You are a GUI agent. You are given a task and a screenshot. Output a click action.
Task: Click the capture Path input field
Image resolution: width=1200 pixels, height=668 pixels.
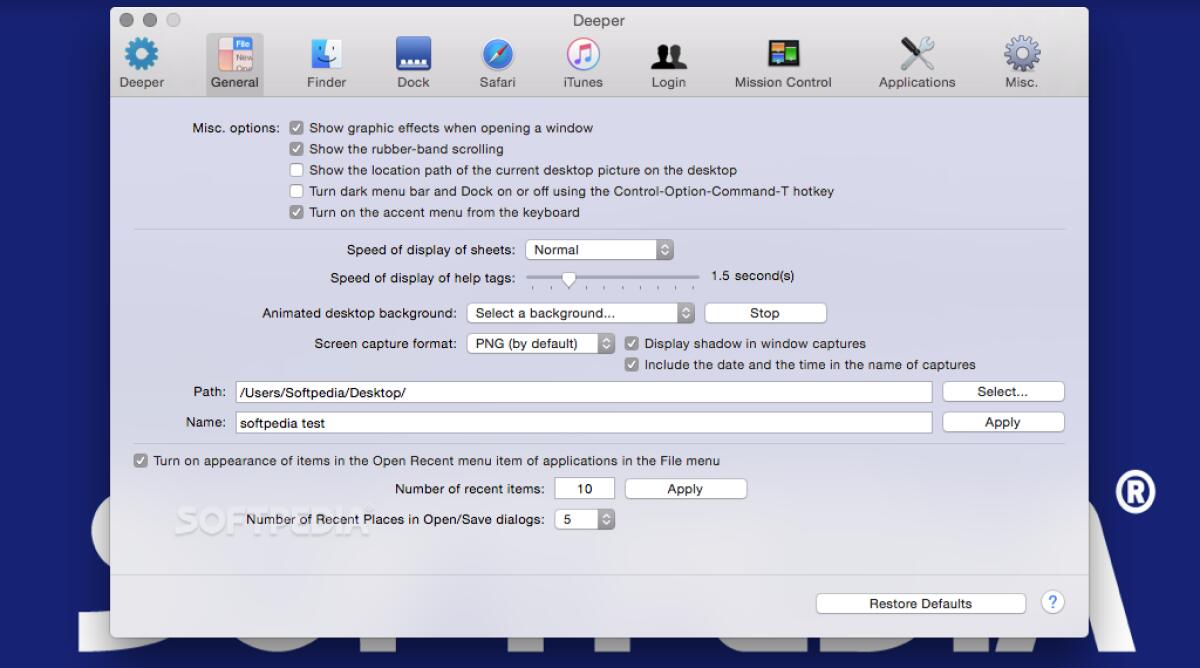(x=583, y=391)
